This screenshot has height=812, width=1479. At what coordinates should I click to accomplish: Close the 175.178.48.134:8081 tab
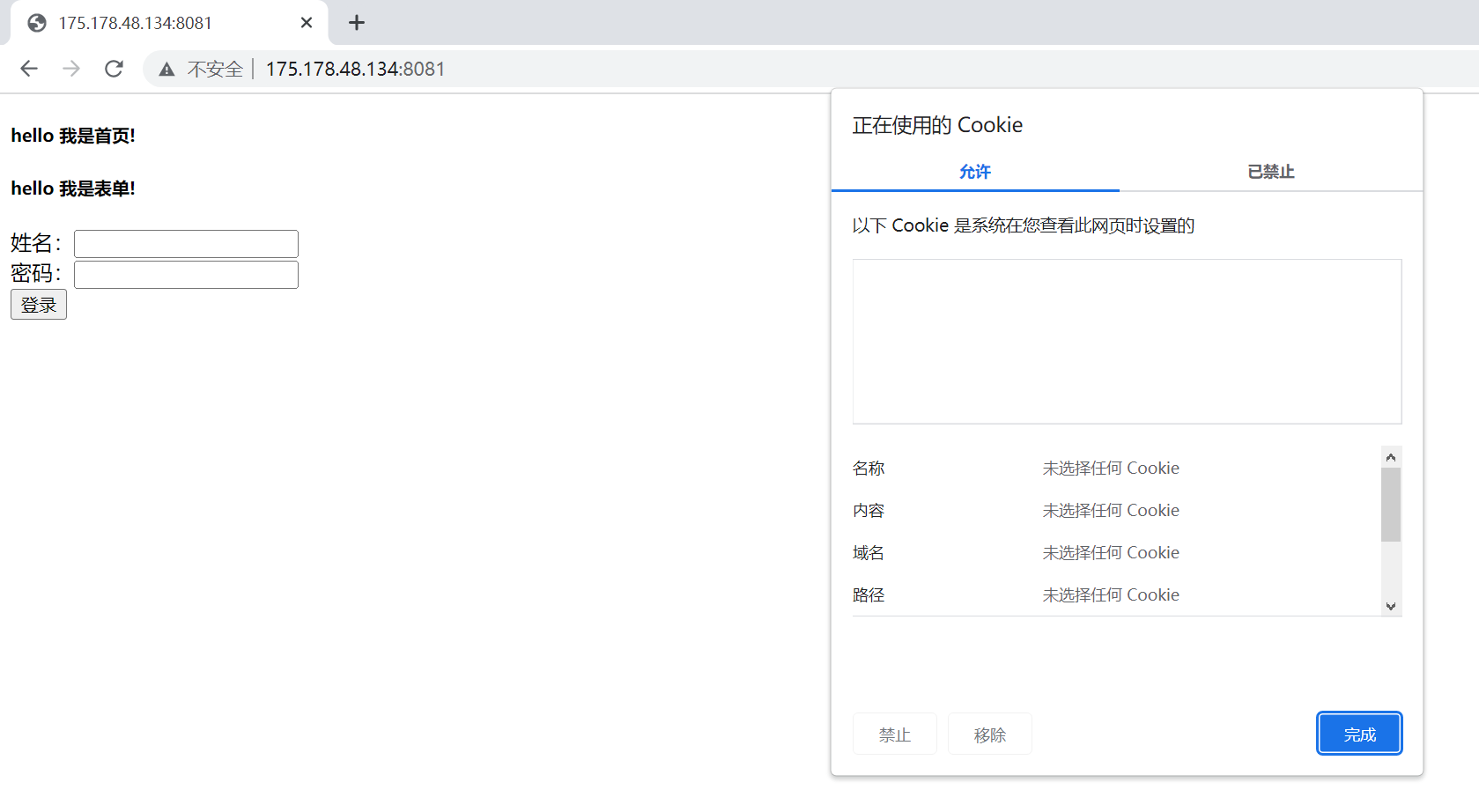tap(307, 23)
